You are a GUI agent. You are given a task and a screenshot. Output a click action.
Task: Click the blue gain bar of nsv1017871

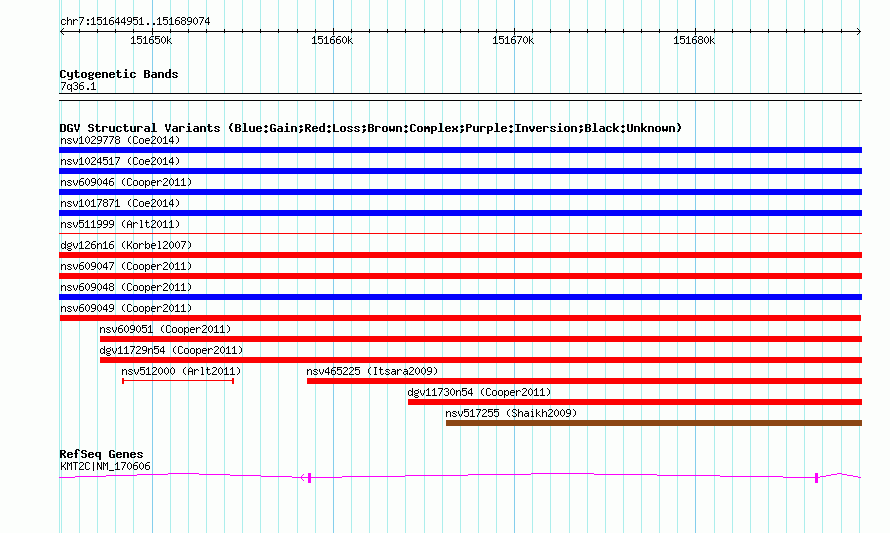click(x=460, y=213)
